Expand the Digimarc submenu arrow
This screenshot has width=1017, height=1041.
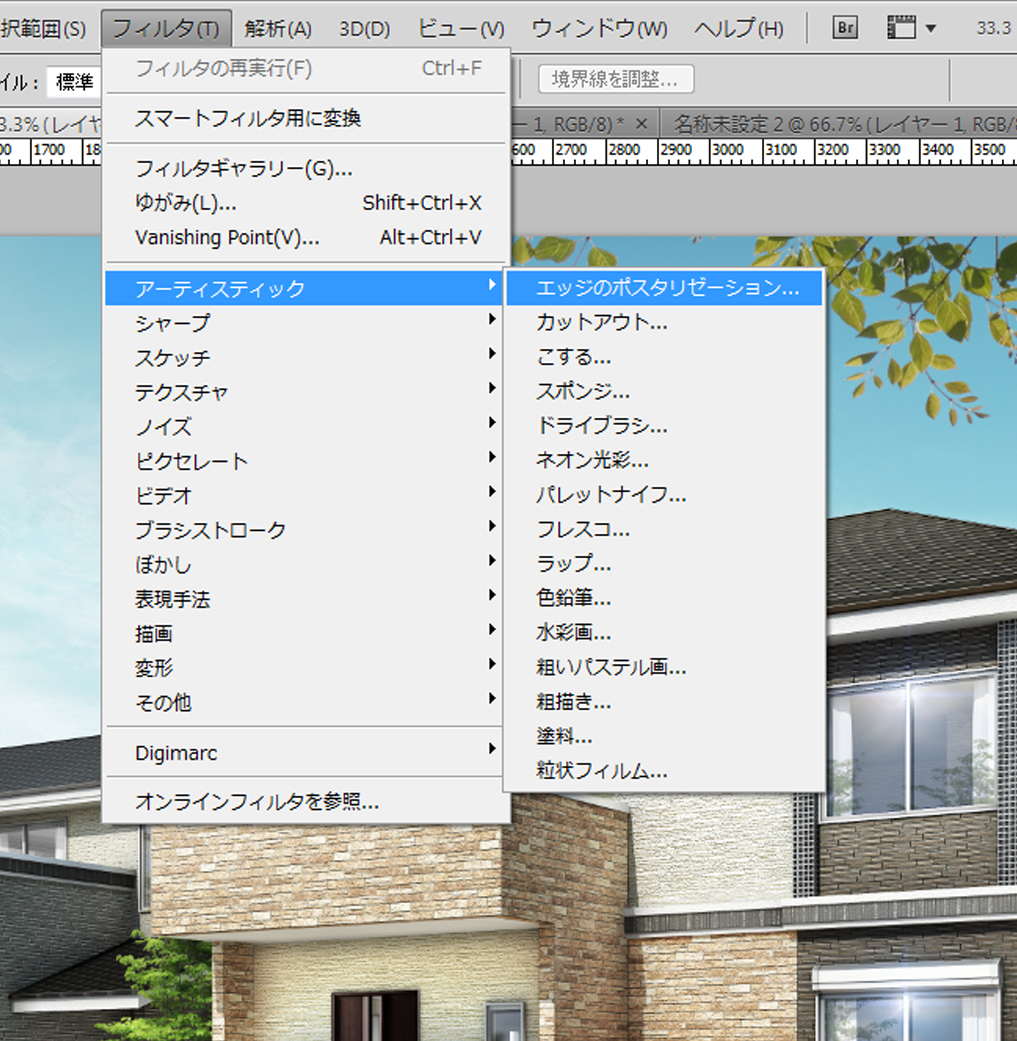coord(492,749)
